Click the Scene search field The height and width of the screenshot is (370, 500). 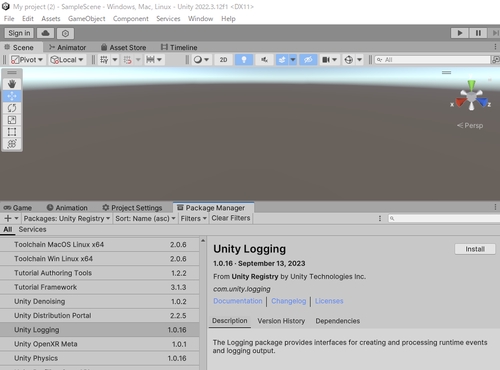[433, 60]
